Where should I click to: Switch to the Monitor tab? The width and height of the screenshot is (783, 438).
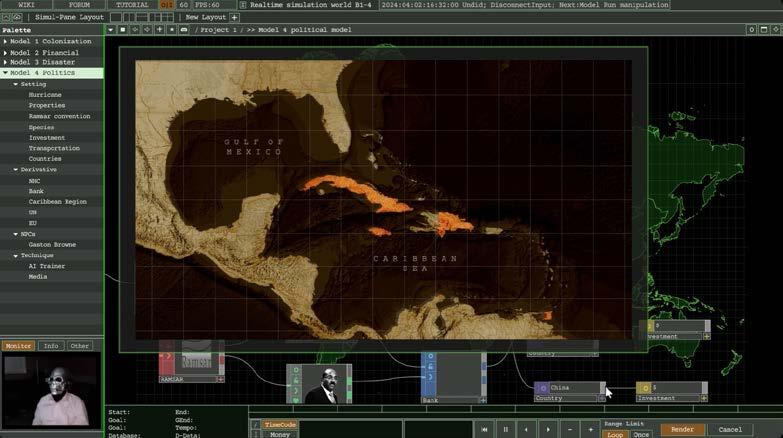pos(18,346)
